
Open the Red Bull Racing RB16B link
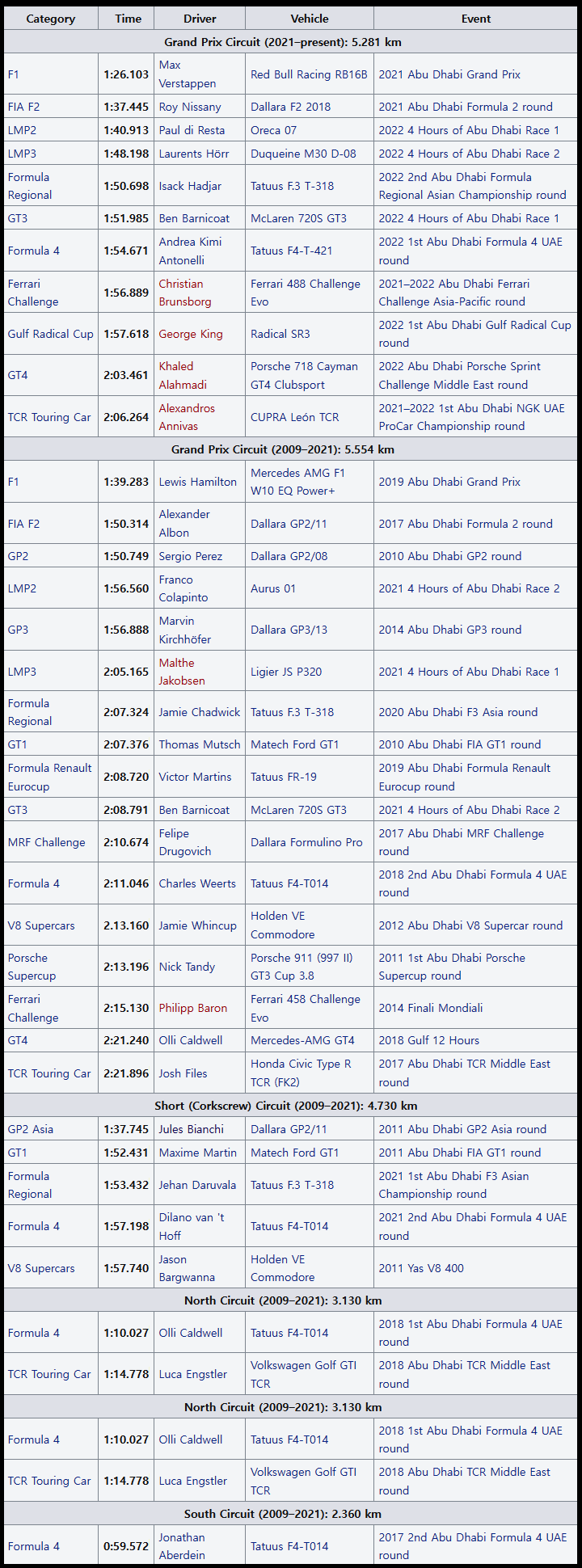pos(309,74)
